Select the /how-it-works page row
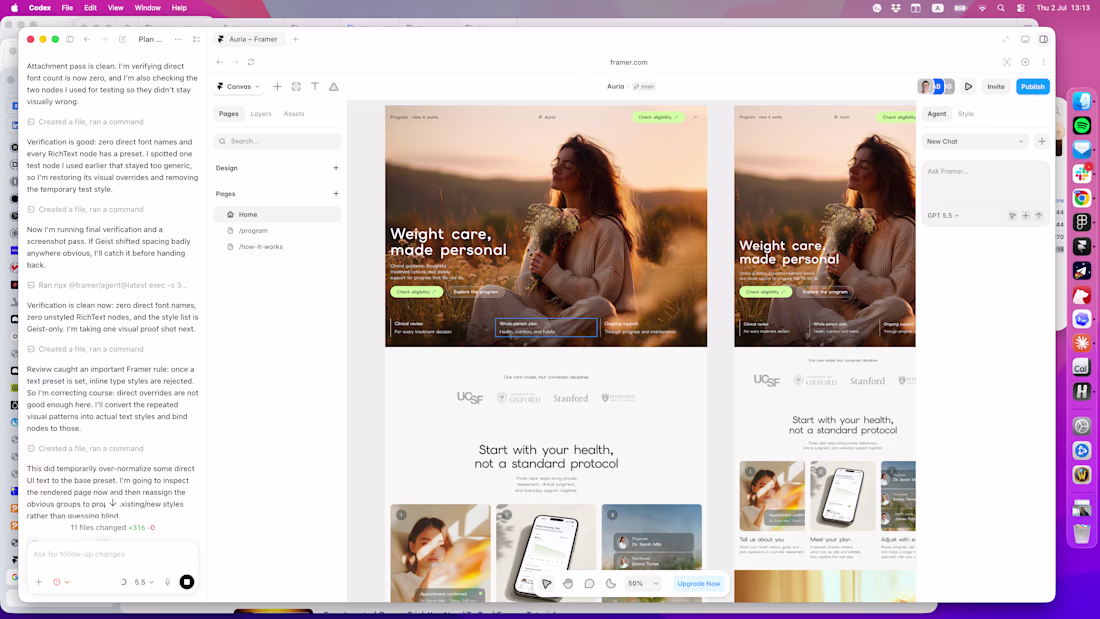Viewport: 1100px width, 619px height. click(x=277, y=247)
